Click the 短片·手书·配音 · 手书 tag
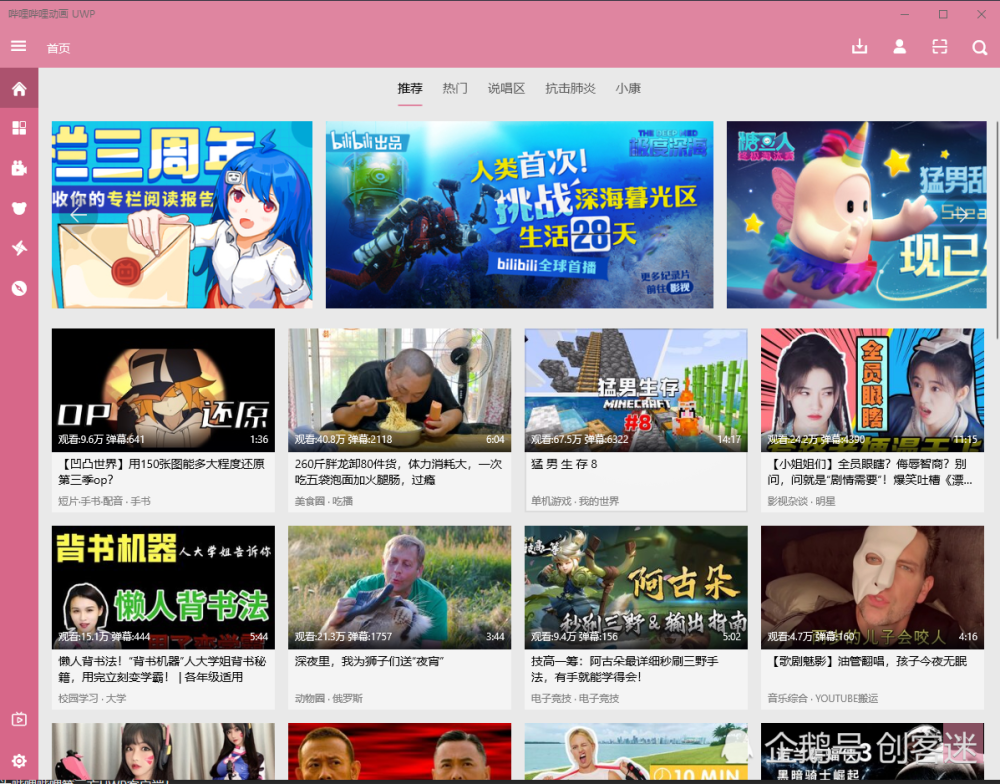 (x=105, y=501)
